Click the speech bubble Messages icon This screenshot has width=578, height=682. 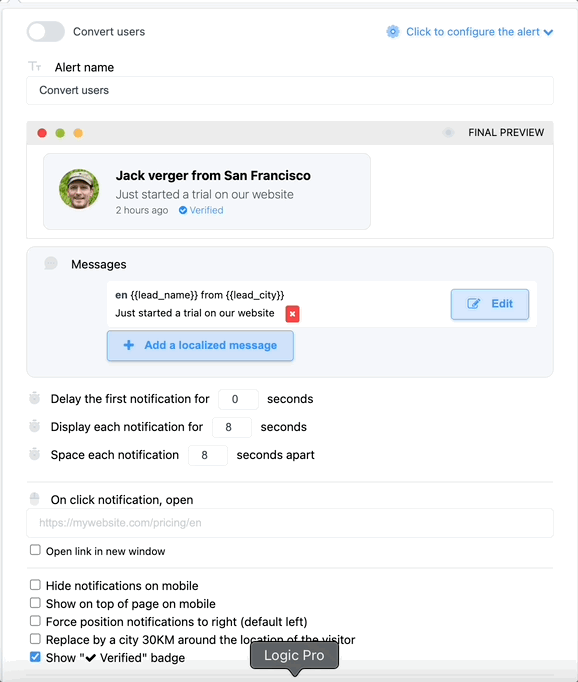[51, 263]
